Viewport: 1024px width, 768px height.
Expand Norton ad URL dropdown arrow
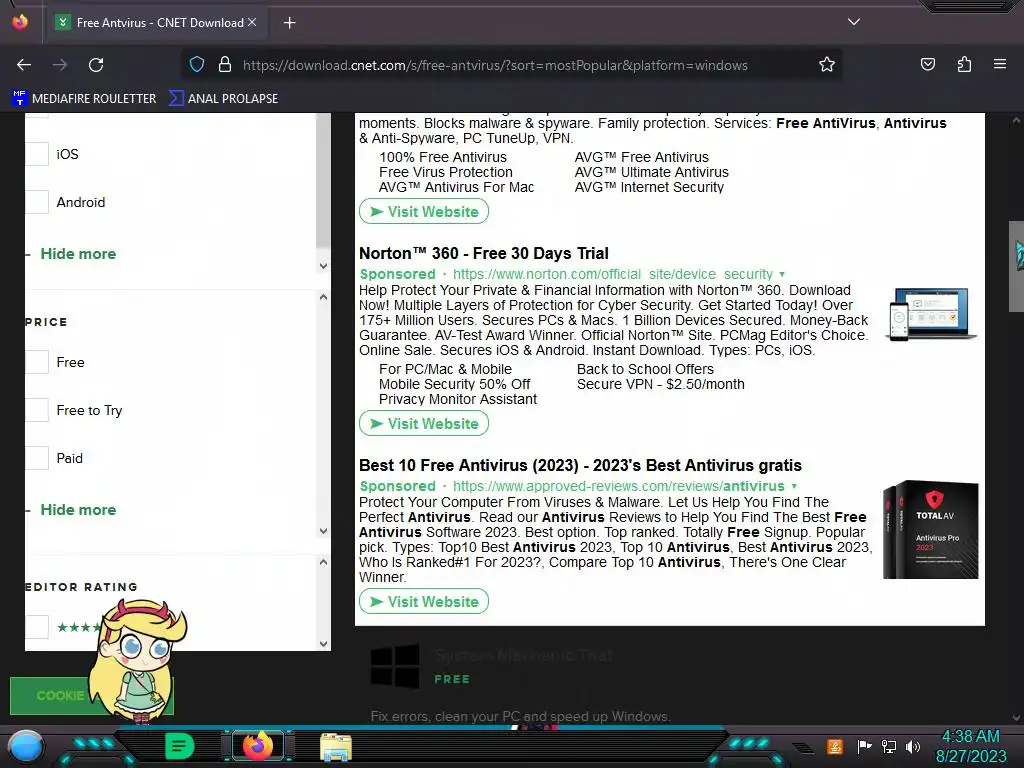point(782,274)
